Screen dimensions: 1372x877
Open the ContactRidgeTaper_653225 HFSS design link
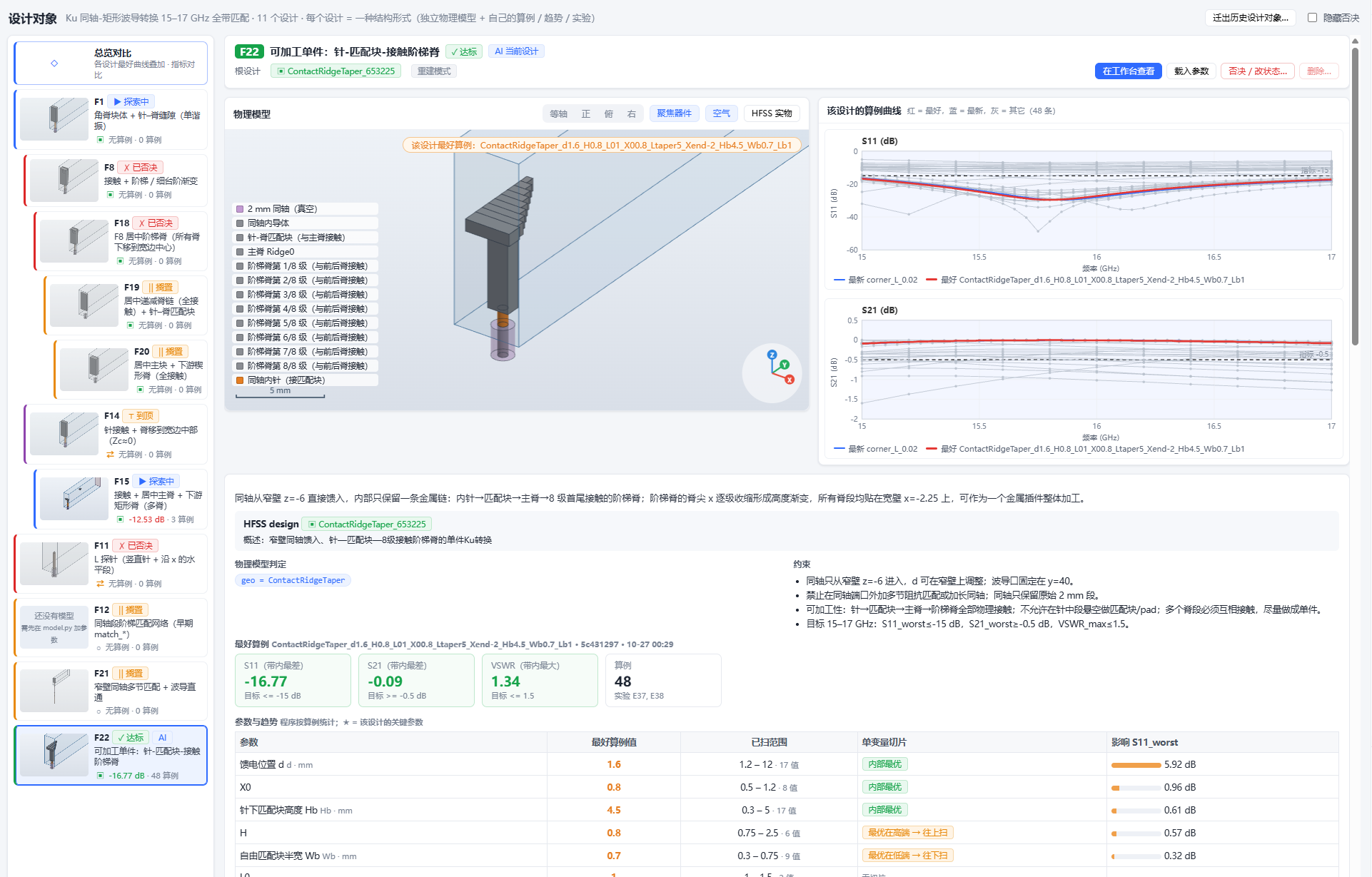click(366, 524)
